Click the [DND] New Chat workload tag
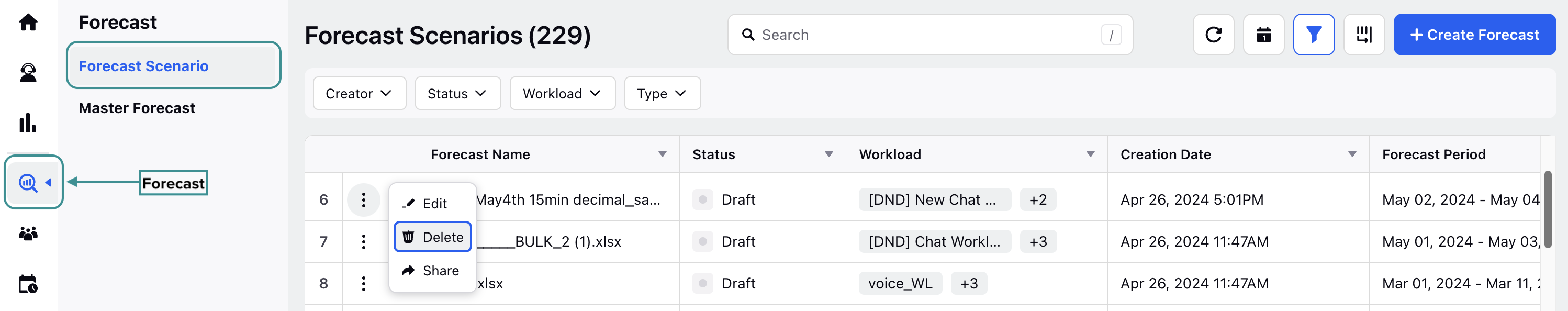This screenshot has width=1568, height=311. point(934,199)
